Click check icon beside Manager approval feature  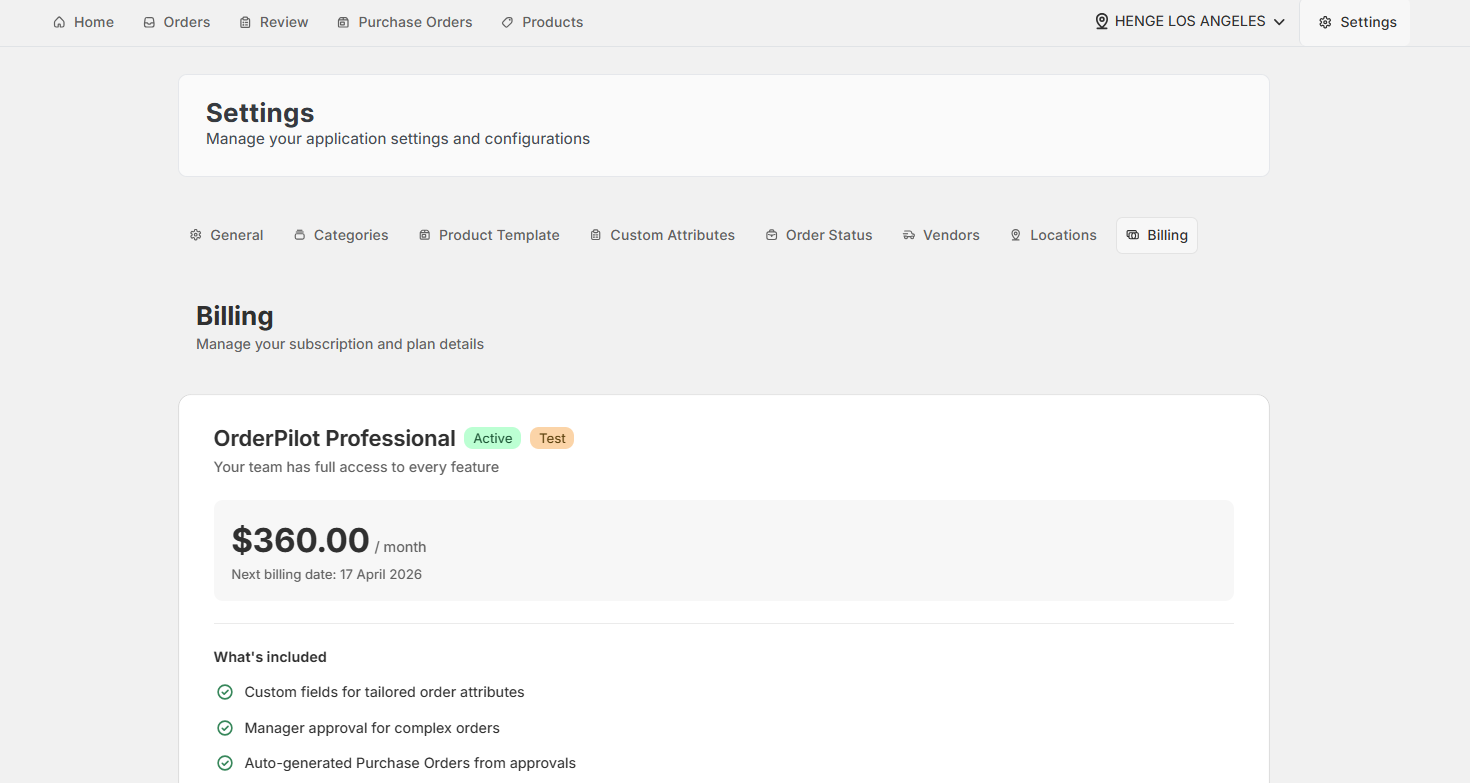pyautogui.click(x=225, y=728)
